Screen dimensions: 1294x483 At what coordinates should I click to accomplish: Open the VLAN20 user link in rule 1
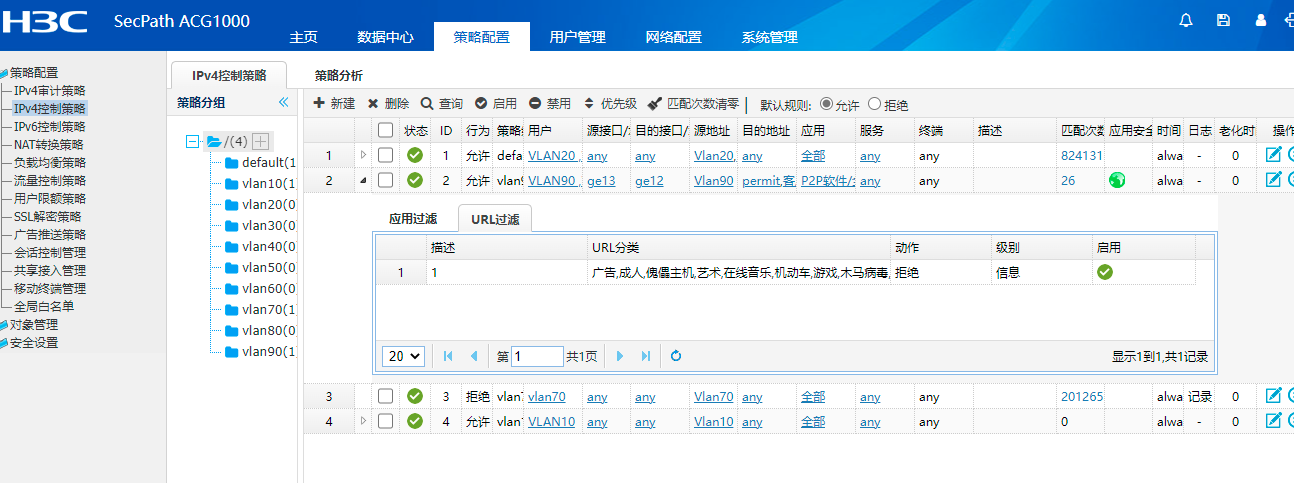click(553, 155)
